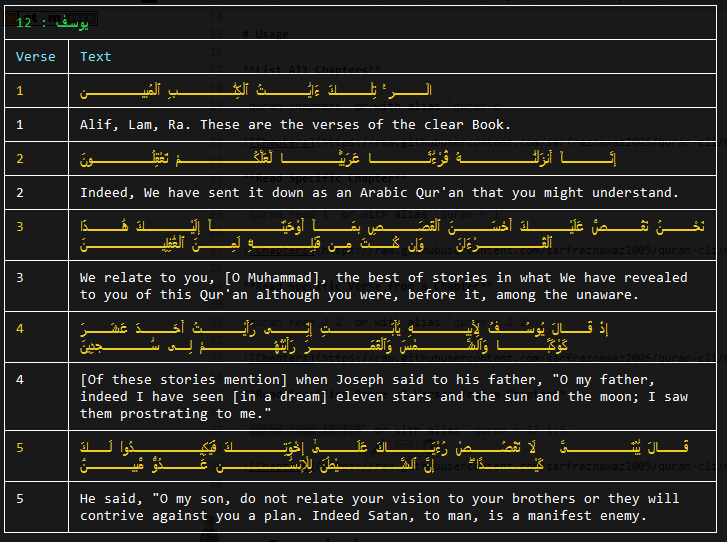Screen dimensions: 727x542
Task: Click the 'Alif, Lam, Ra' translation line
Action: coord(295,125)
